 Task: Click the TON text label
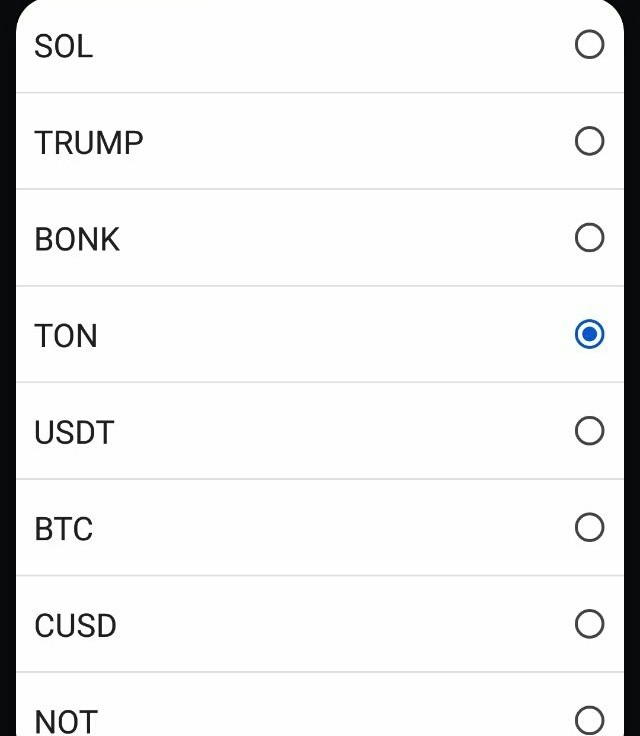(66, 336)
